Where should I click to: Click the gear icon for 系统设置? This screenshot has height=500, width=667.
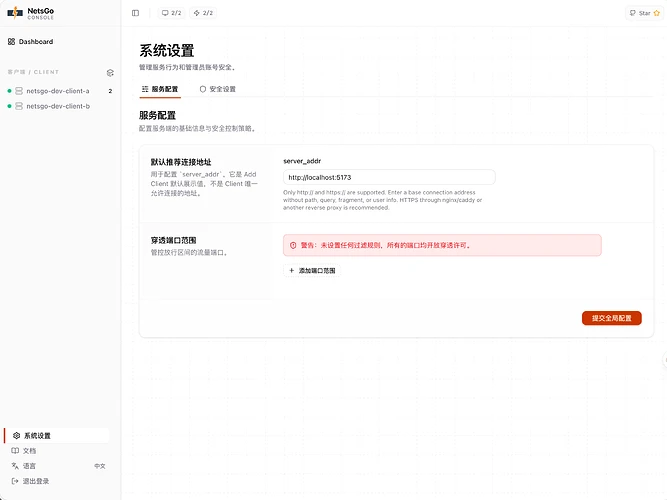click(17, 436)
